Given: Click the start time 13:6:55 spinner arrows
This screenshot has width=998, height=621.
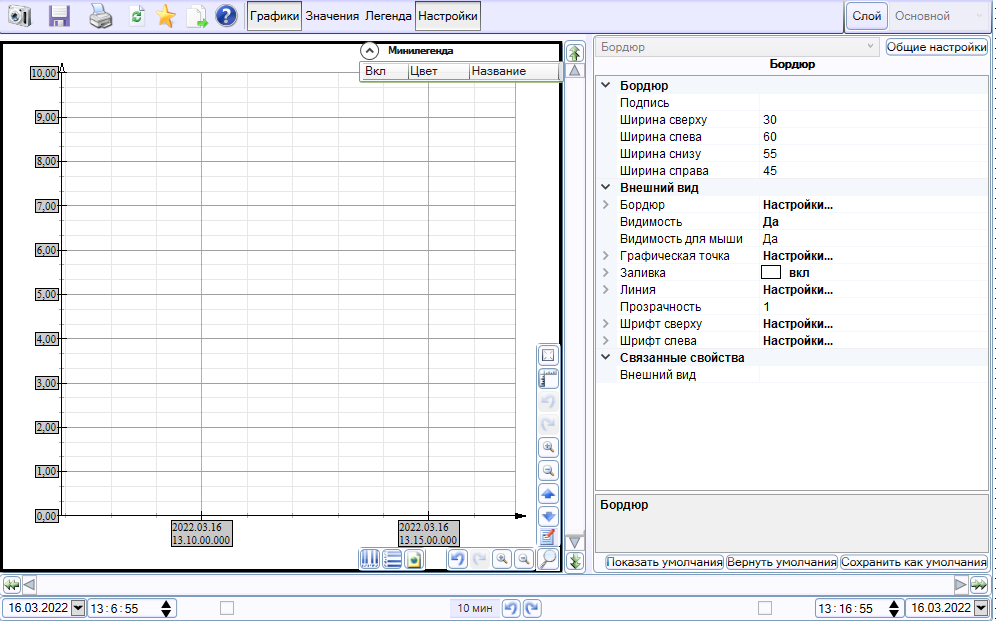Looking at the screenshot, I should pyautogui.click(x=166, y=608).
